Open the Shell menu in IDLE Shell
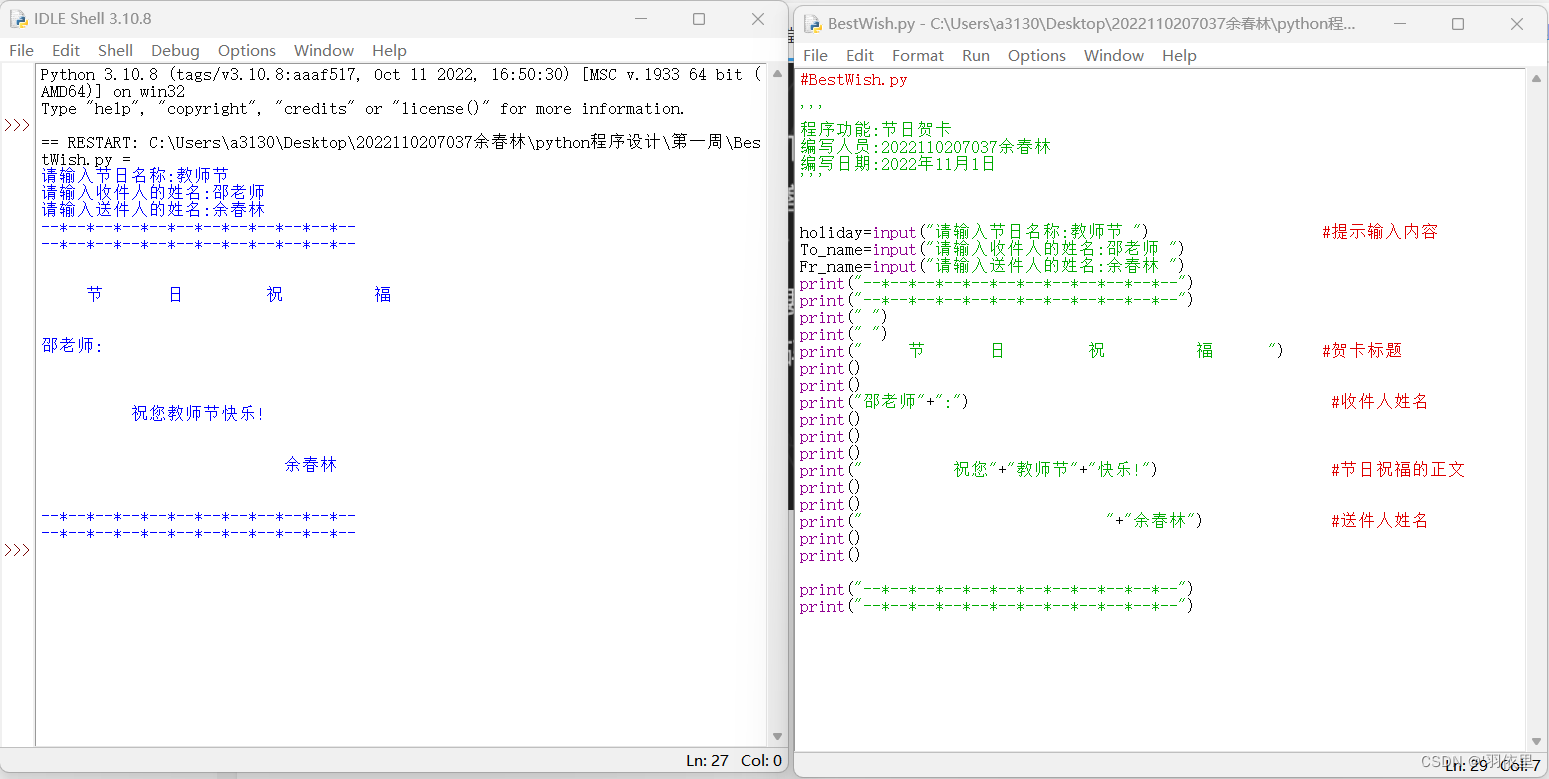The height and width of the screenshot is (779, 1549). point(115,50)
